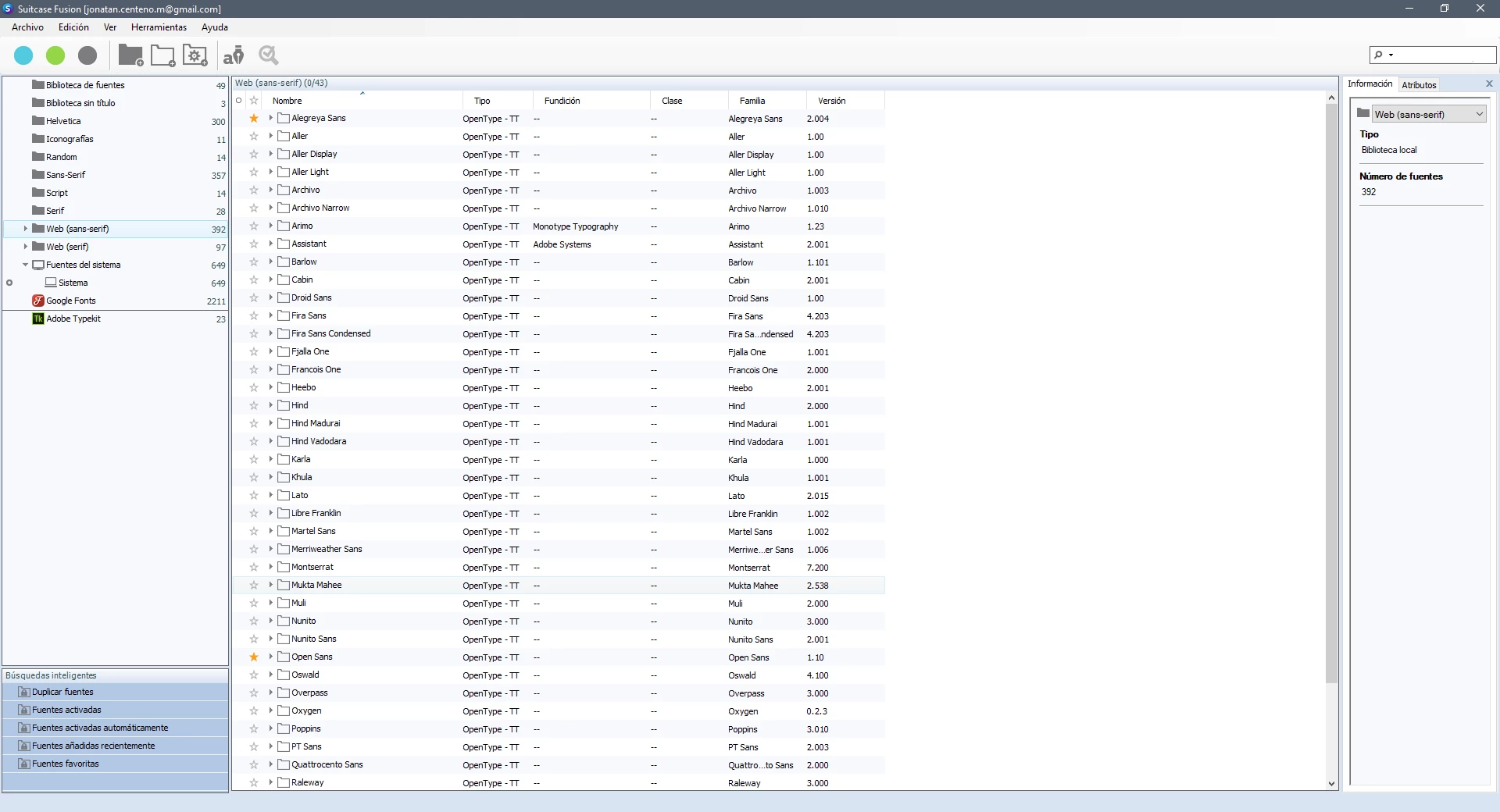Image resolution: width=1500 pixels, height=812 pixels.
Task: Click the Google Fonts icon in sidebar
Action: click(x=37, y=301)
